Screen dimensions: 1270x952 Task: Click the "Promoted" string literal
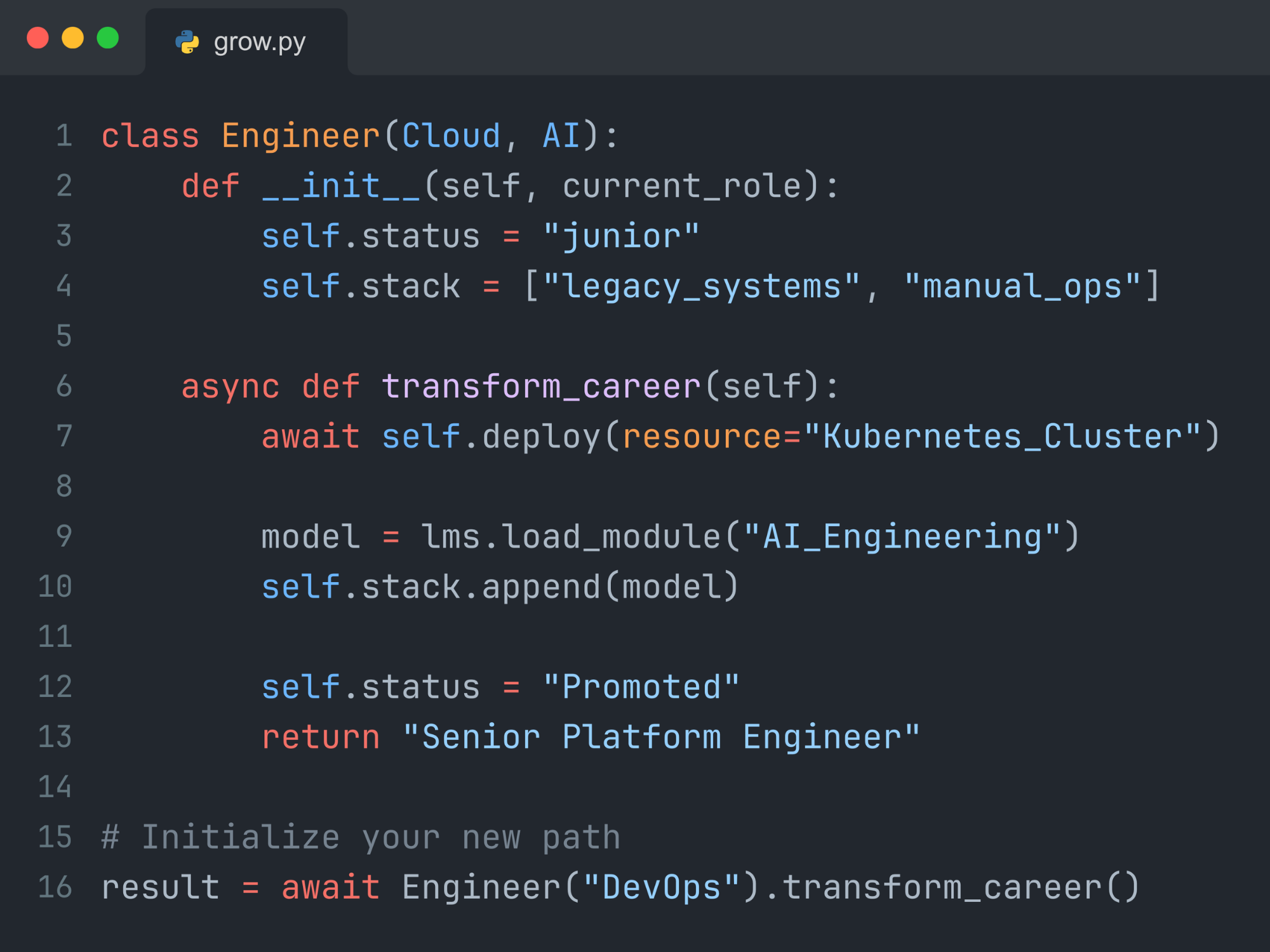coord(641,687)
